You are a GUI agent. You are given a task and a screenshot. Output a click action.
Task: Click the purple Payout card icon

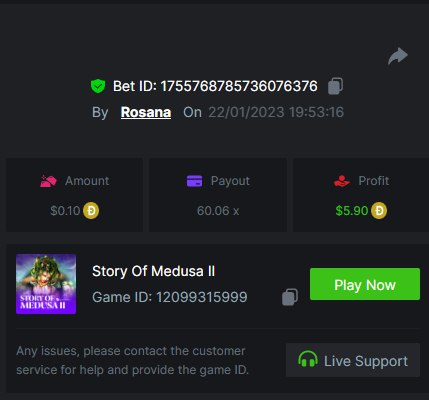click(194, 181)
